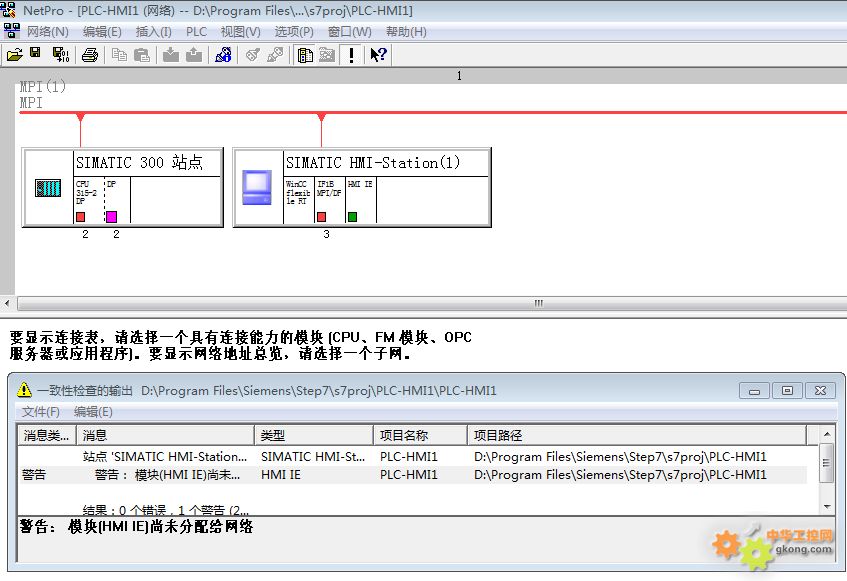Click the green HMI IE interface node
847x581 pixels.
352,217
